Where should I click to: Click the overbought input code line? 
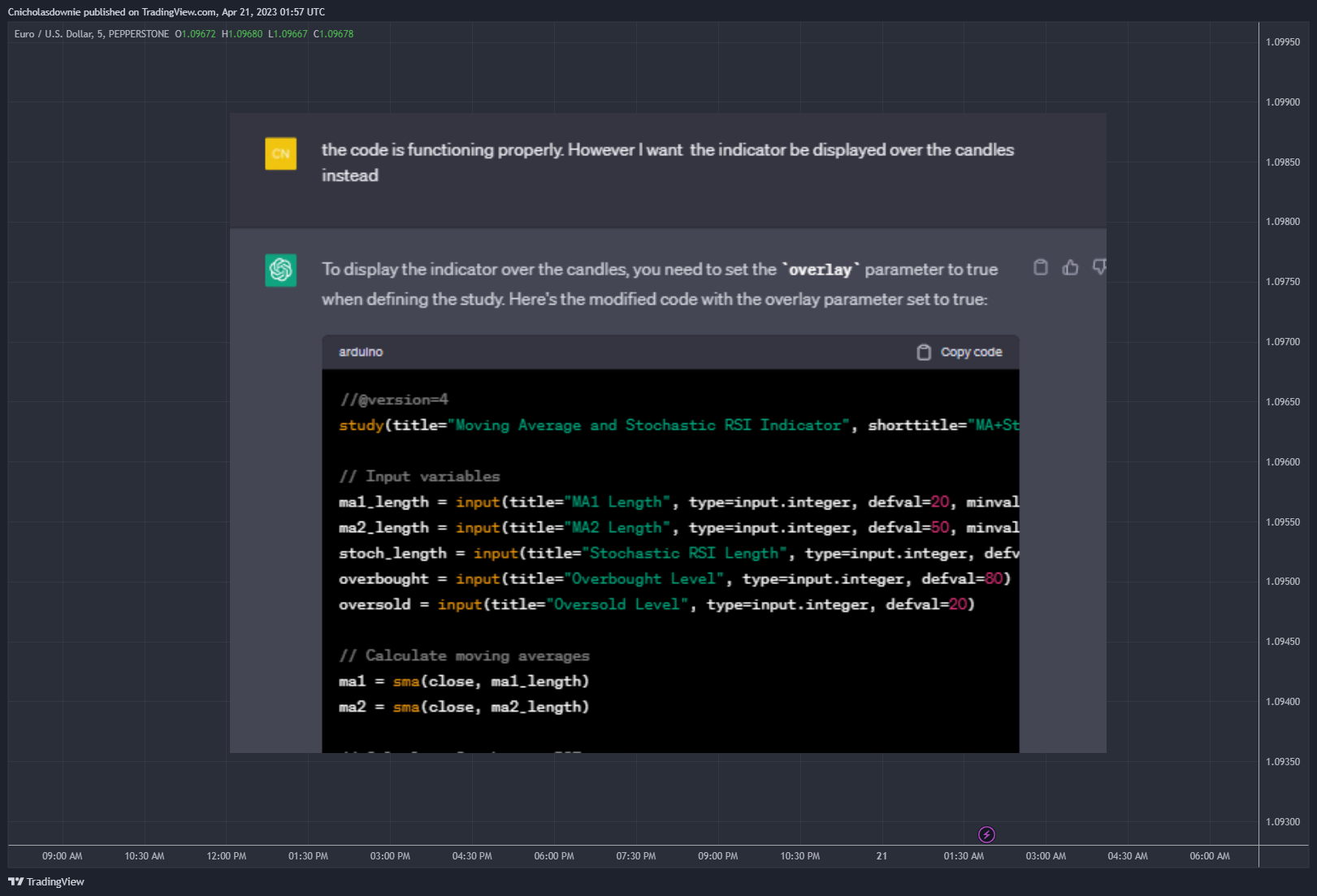click(x=674, y=579)
